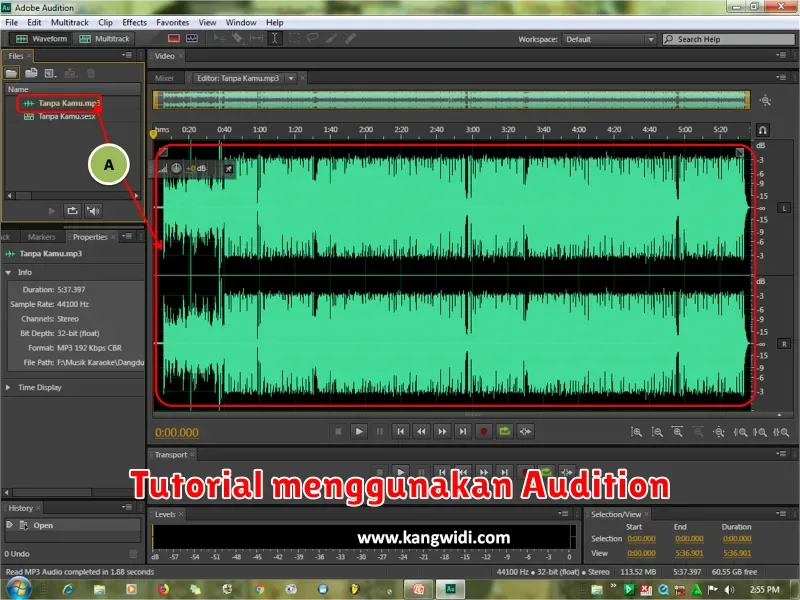800x600 pixels.
Task: Select the Marquee Selection tool
Action: tap(294, 38)
